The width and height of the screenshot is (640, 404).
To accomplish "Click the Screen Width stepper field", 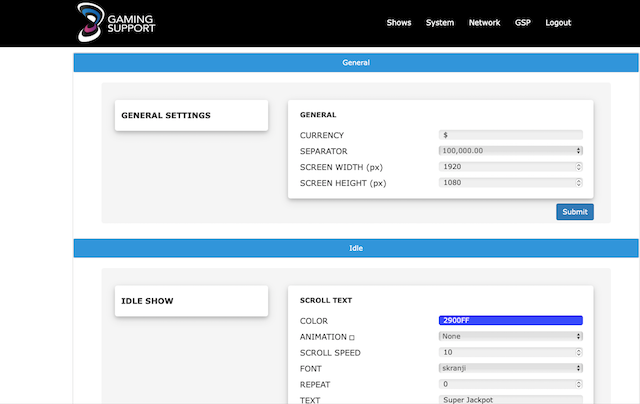I will click(x=510, y=167).
